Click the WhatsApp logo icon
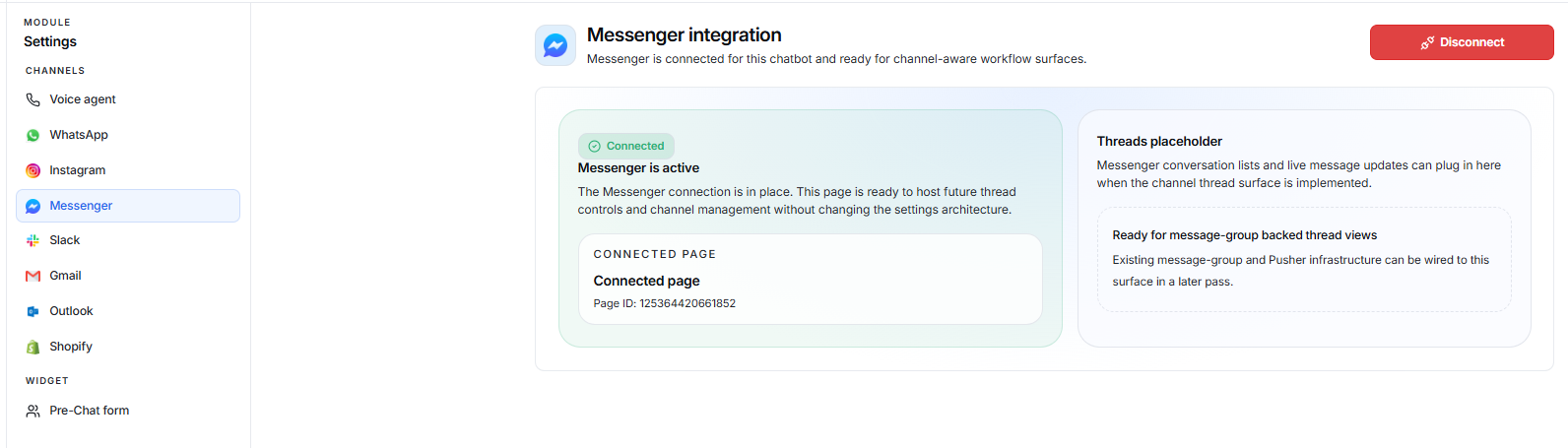Image resolution: width=1568 pixels, height=448 pixels. [33, 135]
